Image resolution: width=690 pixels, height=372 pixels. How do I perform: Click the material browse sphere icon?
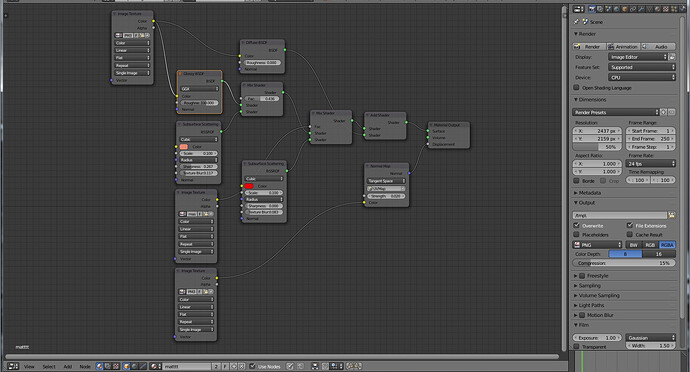[155, 366]
